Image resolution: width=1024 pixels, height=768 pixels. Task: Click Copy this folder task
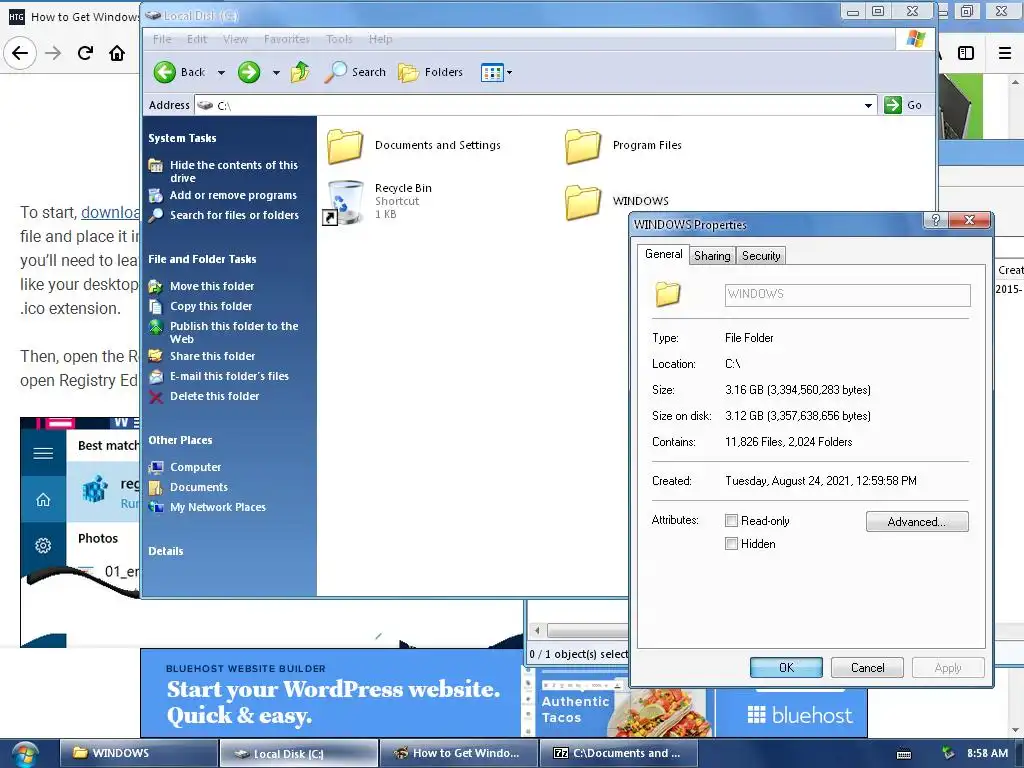211,306
